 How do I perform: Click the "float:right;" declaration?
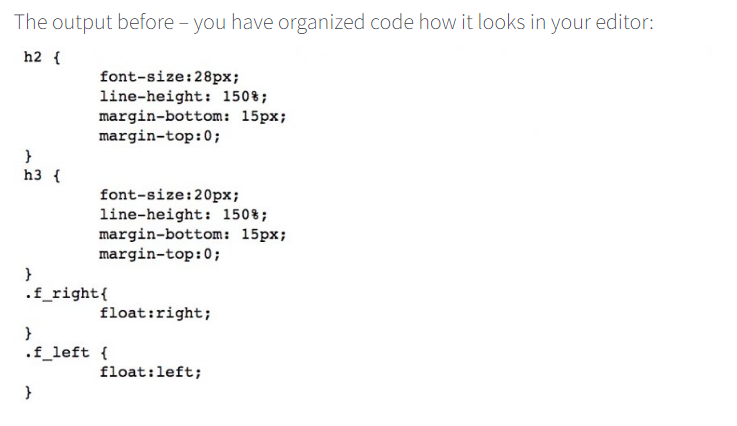(x=155, y=313)
